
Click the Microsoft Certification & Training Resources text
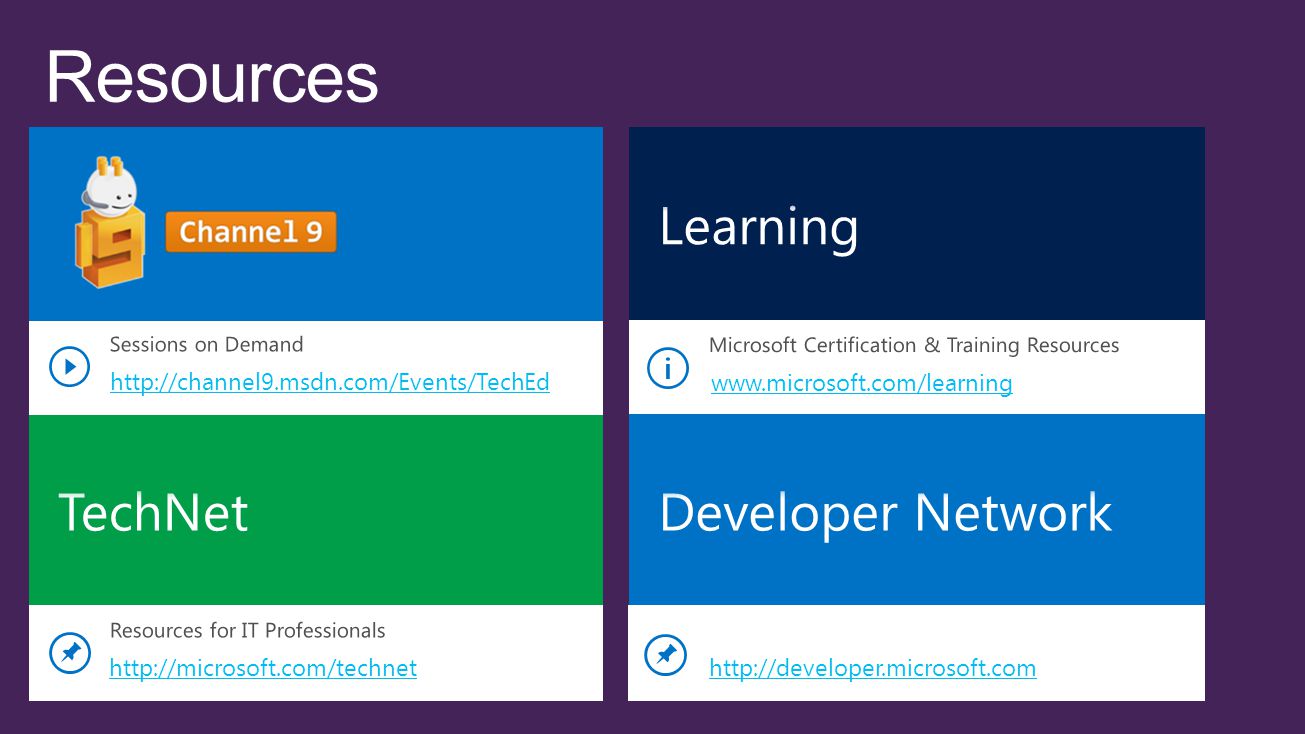[914, 345]
